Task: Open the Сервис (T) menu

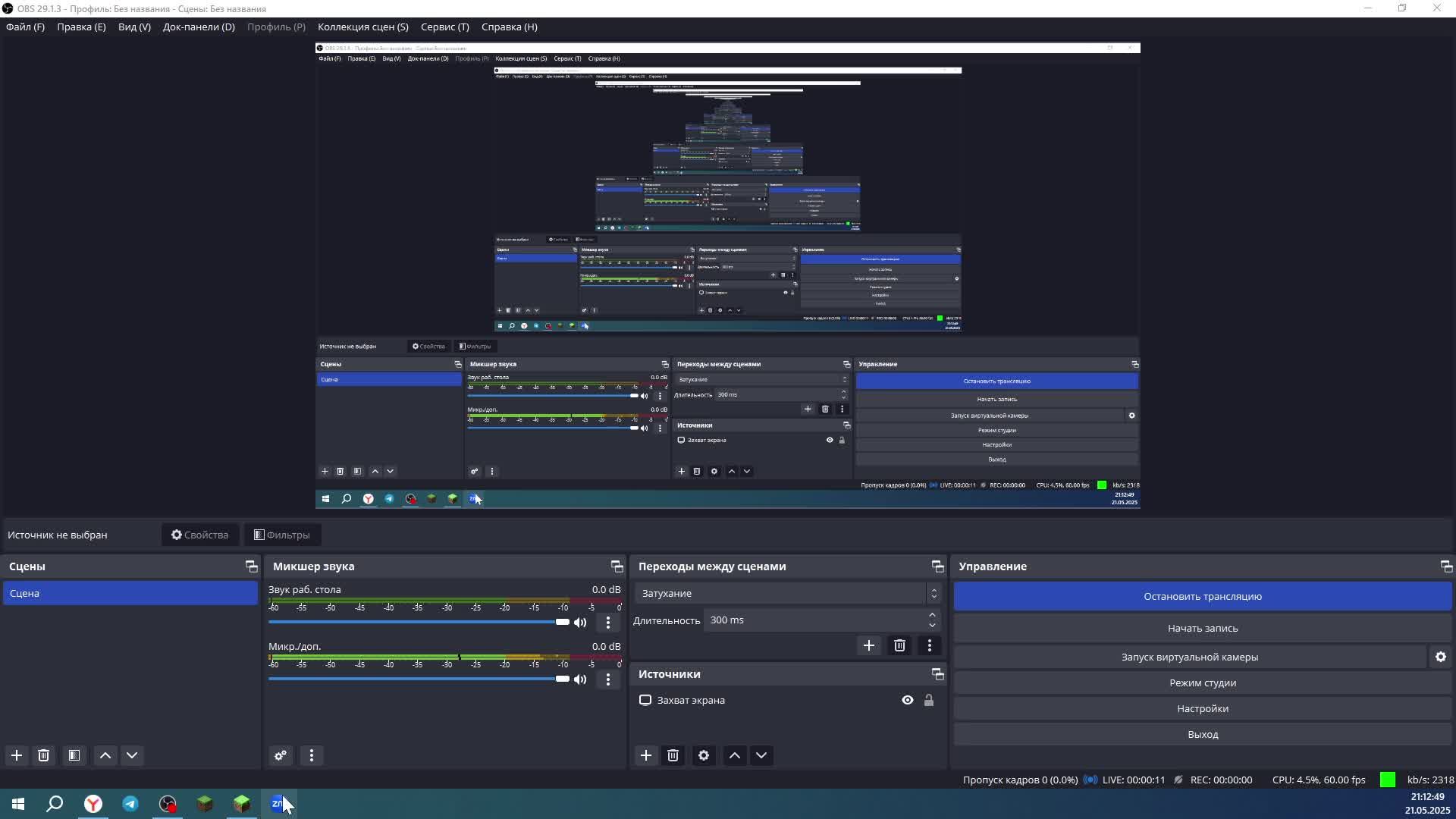Action: pyautogui.click(x=444, y=27)
